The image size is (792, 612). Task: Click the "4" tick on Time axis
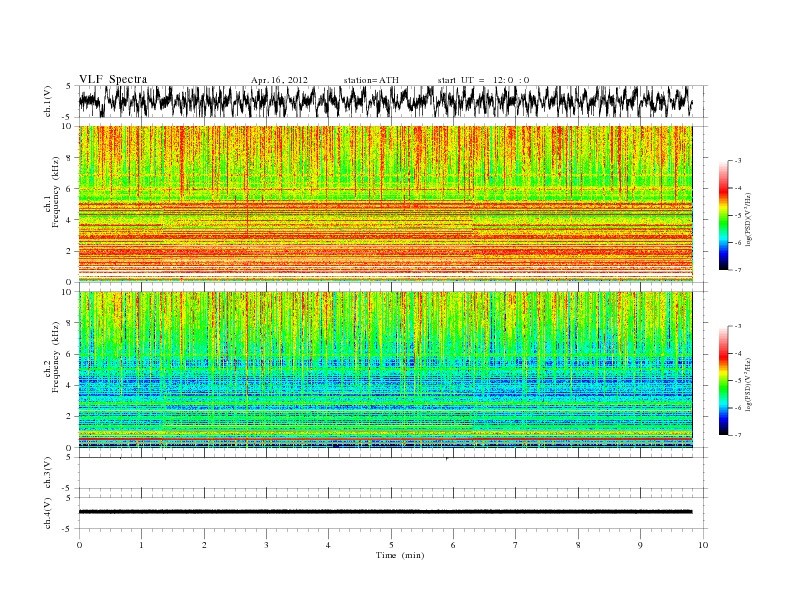(x=328, y=545)
